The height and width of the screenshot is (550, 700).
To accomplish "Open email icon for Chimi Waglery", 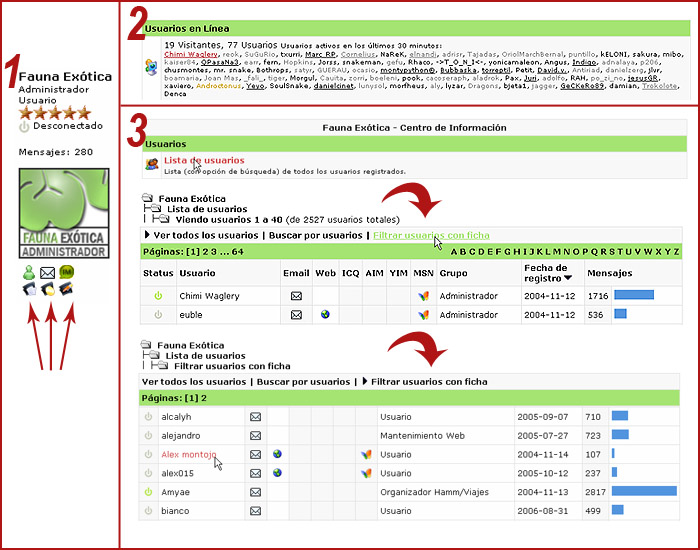I will (296, 296).
